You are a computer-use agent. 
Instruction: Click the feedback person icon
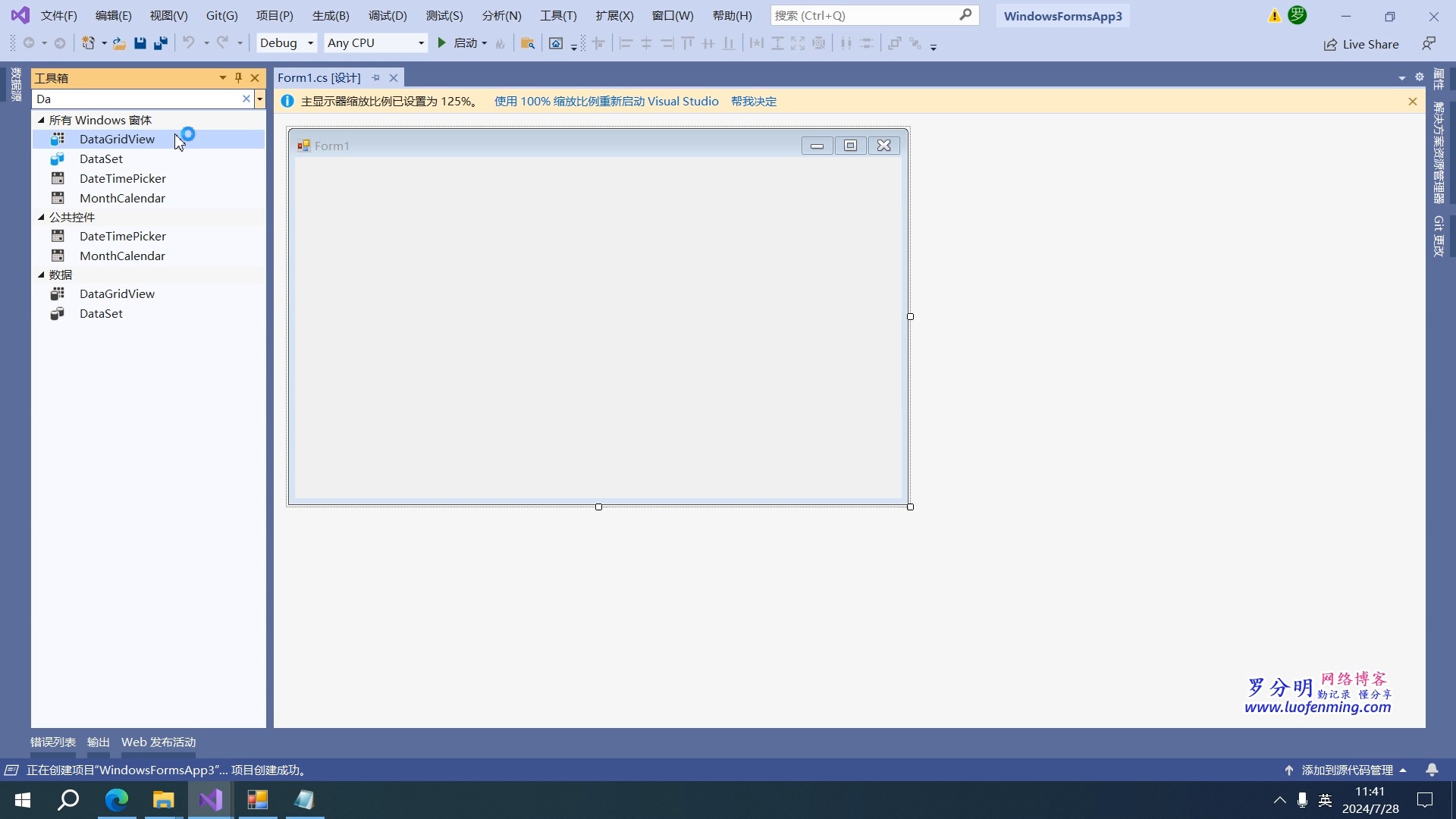[1429, 44]
